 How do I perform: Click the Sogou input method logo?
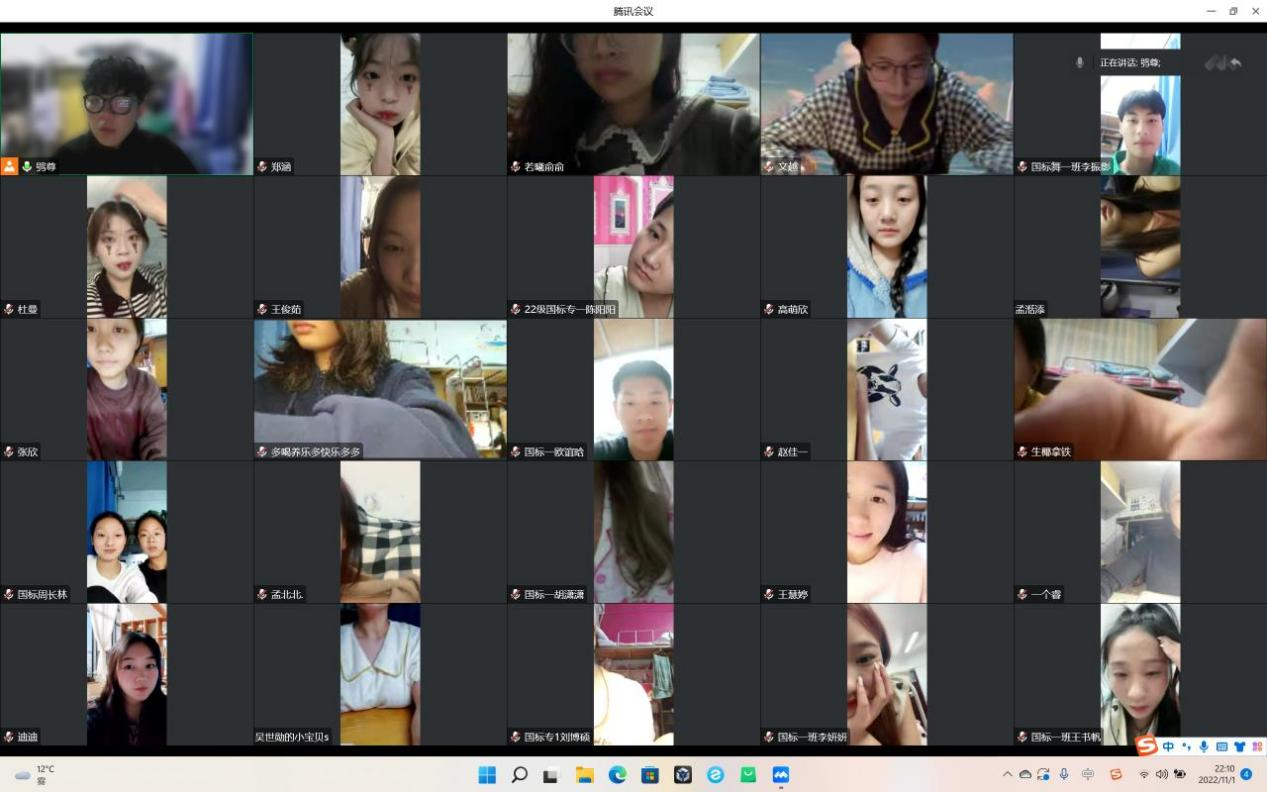pyautogui.click(x=1147, y=746)
